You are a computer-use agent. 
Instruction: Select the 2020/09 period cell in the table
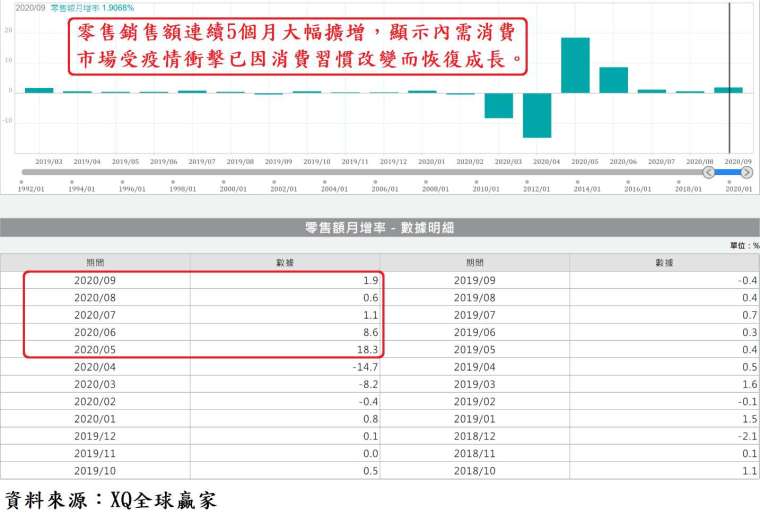(x=95, y=281)
